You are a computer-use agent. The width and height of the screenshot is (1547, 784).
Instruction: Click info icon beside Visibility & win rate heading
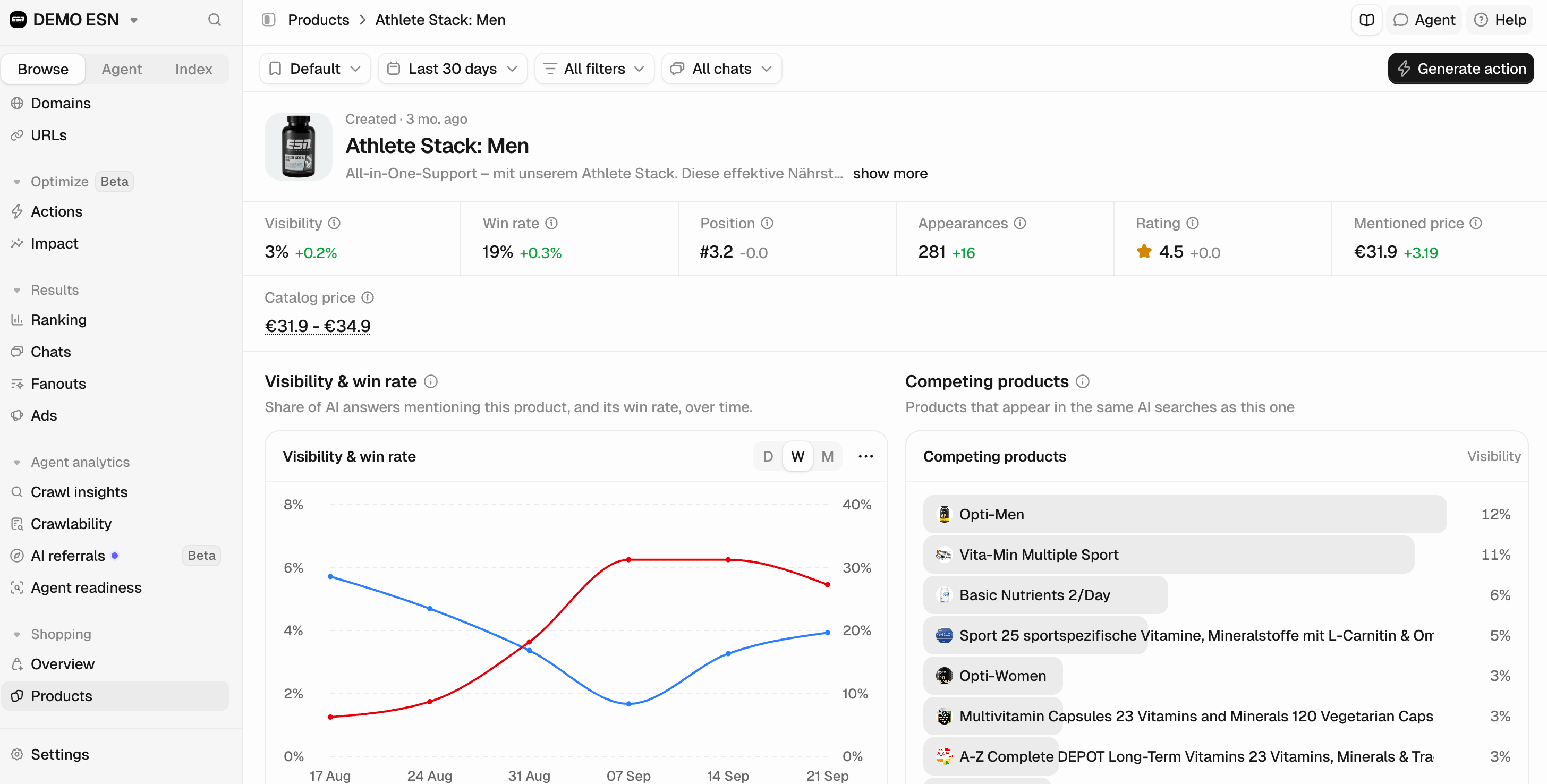(431, 382)
